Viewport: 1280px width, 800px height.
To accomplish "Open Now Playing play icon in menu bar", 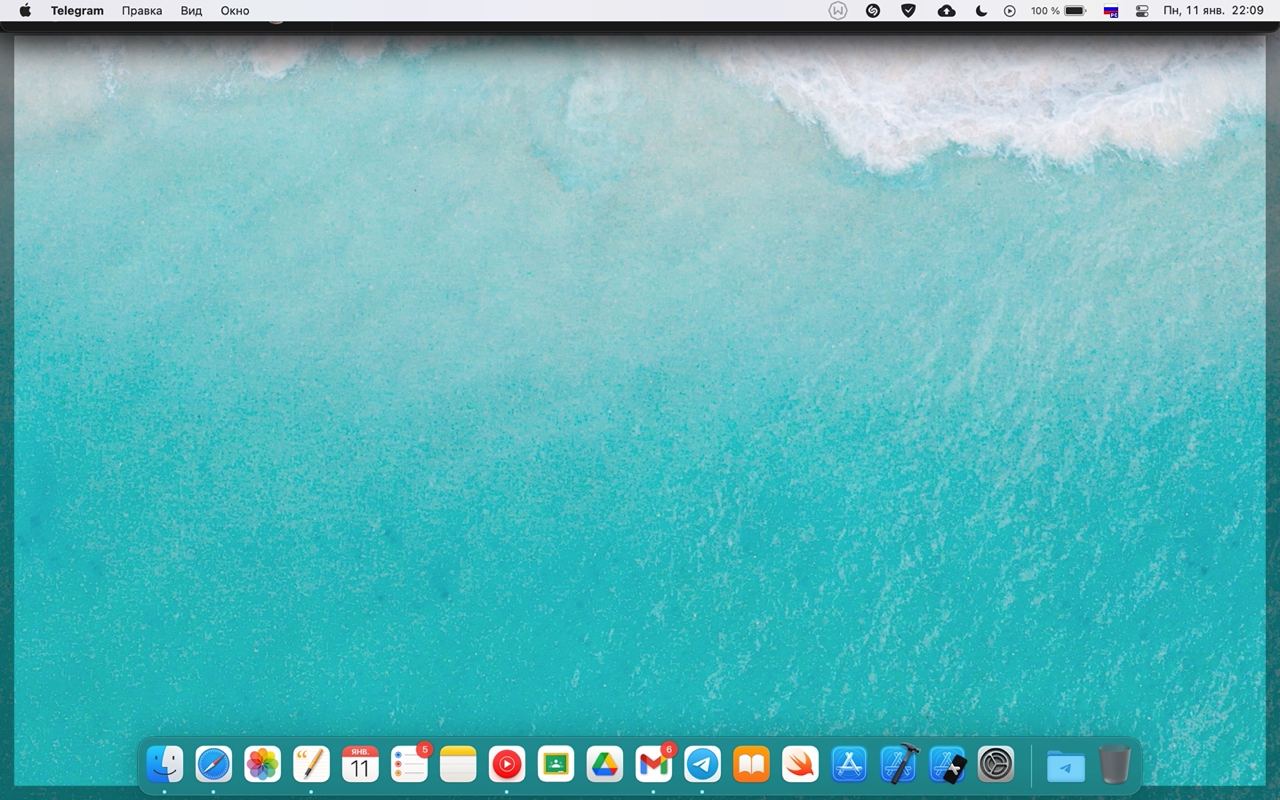I will pos(1010,11).
